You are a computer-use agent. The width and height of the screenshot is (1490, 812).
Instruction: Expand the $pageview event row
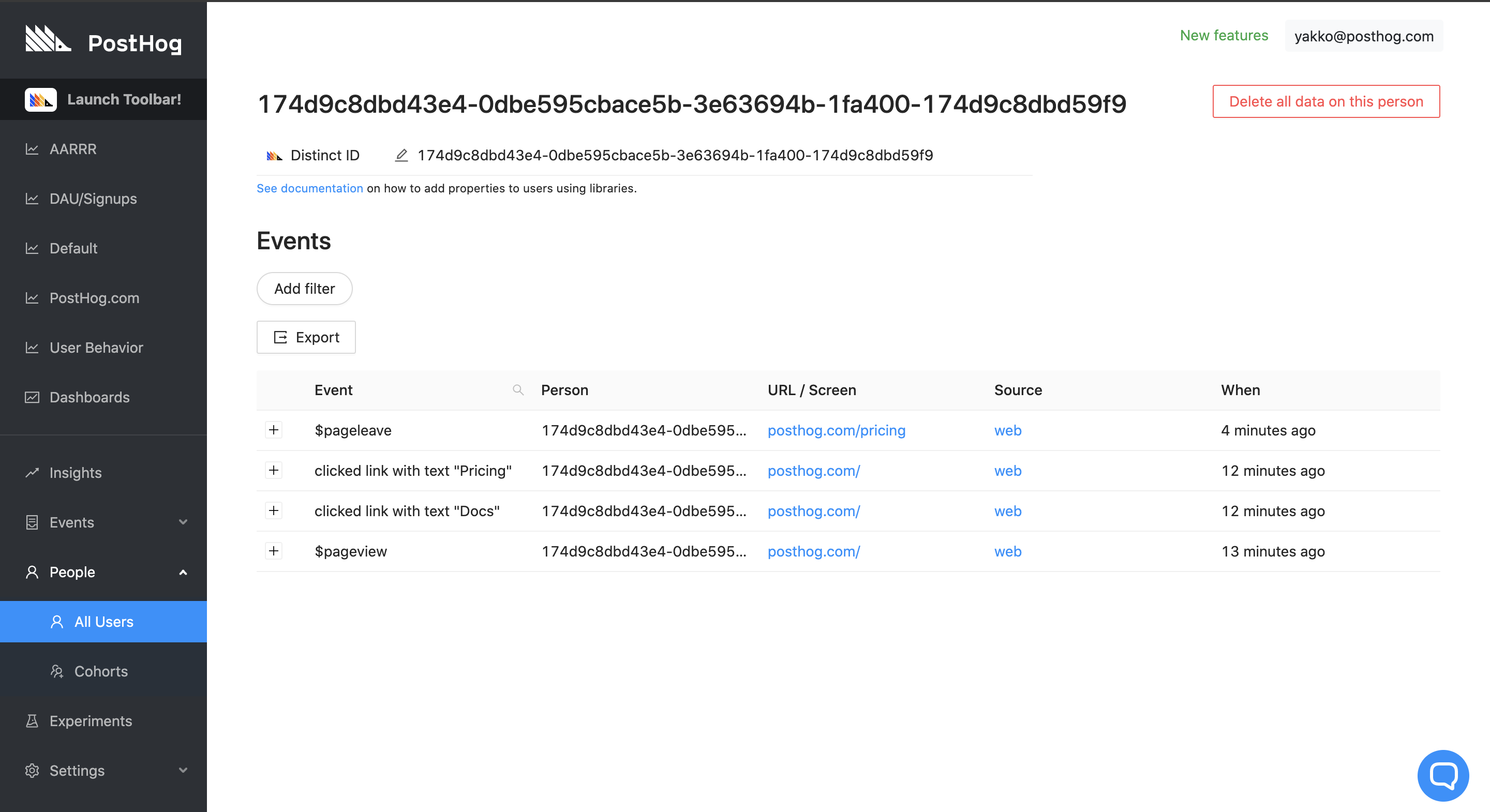[274, 551]
